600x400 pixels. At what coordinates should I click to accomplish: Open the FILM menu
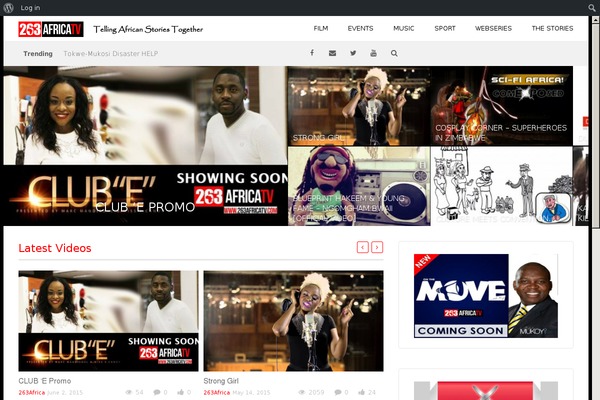click(x=321, y=28)
